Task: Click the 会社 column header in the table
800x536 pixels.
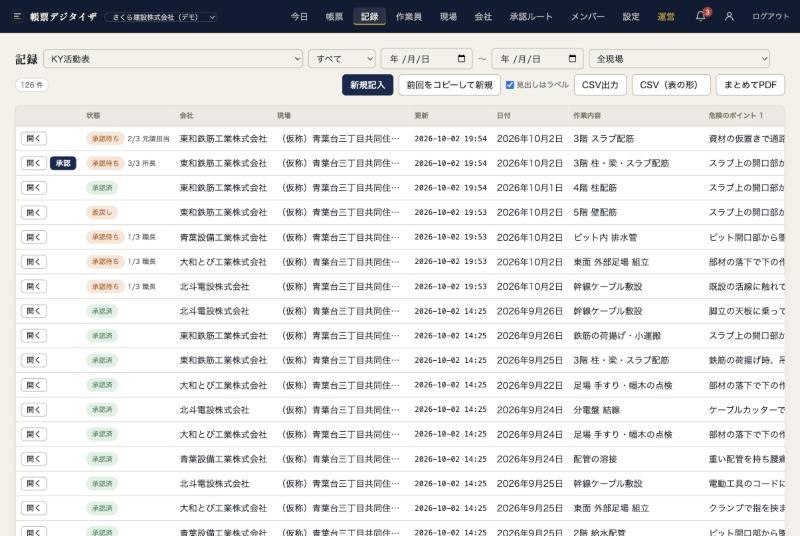Action: pyautogui.click(x=186, y=116)
